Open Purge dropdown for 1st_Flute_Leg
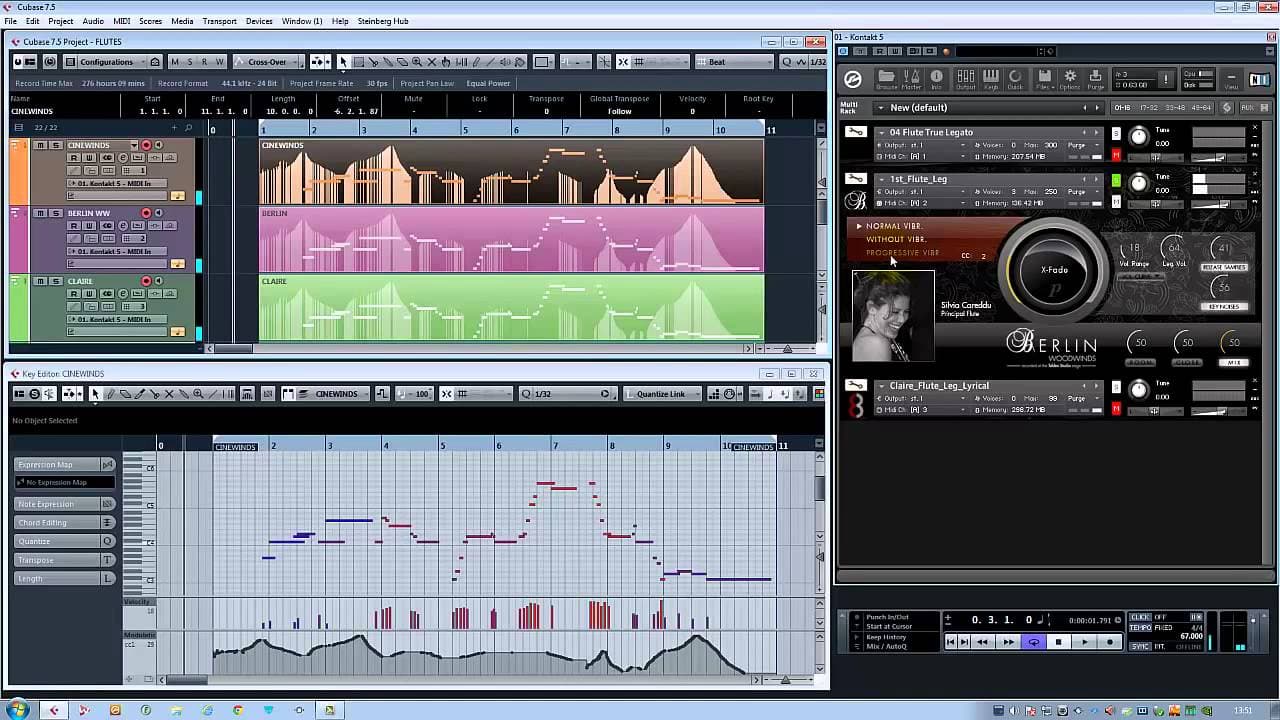The width and height of the screenshot is (1280, 720). [1080, 192]
